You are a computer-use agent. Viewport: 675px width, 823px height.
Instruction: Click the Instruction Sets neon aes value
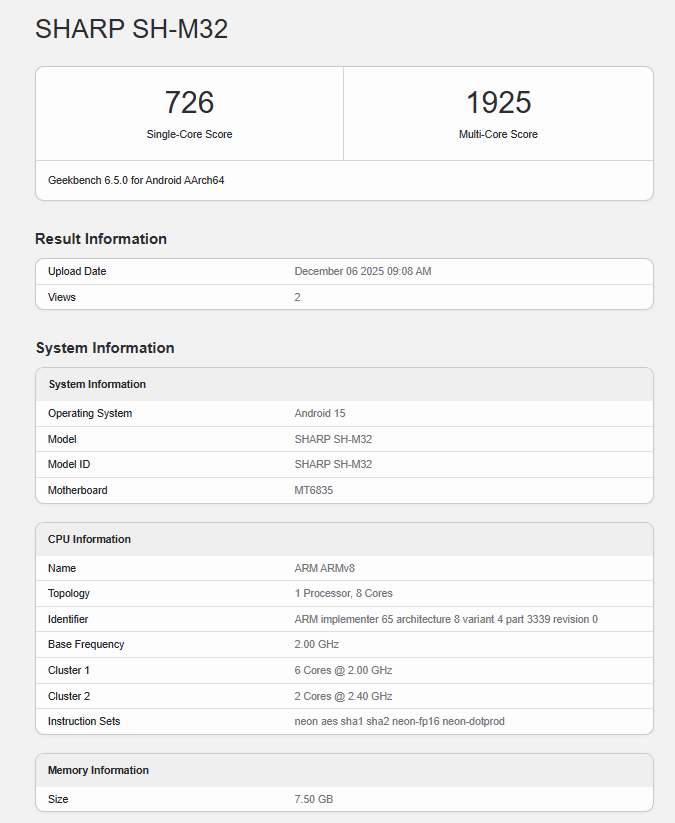tap(399, 721)
